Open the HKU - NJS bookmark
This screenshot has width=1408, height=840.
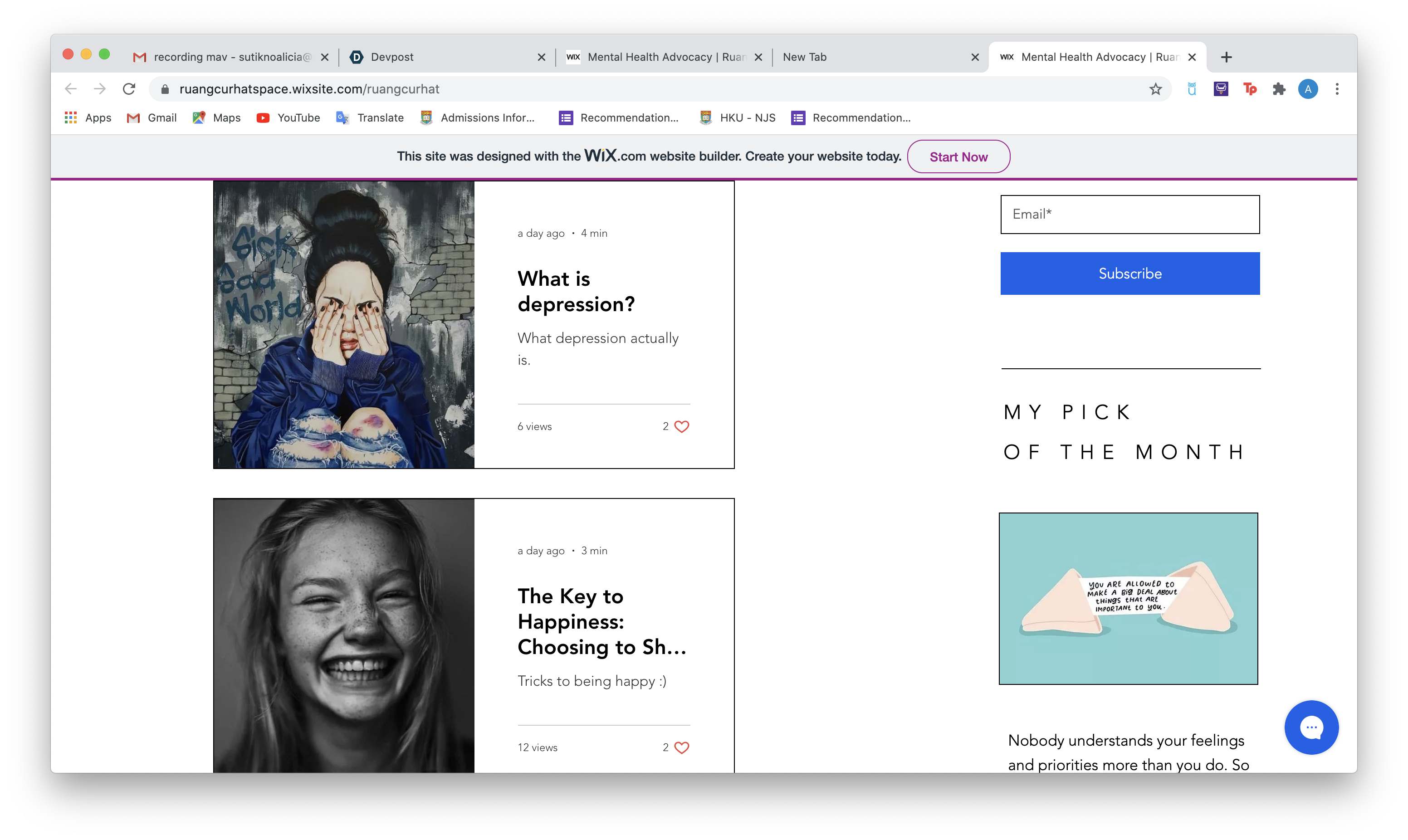(x=738, y=118)
